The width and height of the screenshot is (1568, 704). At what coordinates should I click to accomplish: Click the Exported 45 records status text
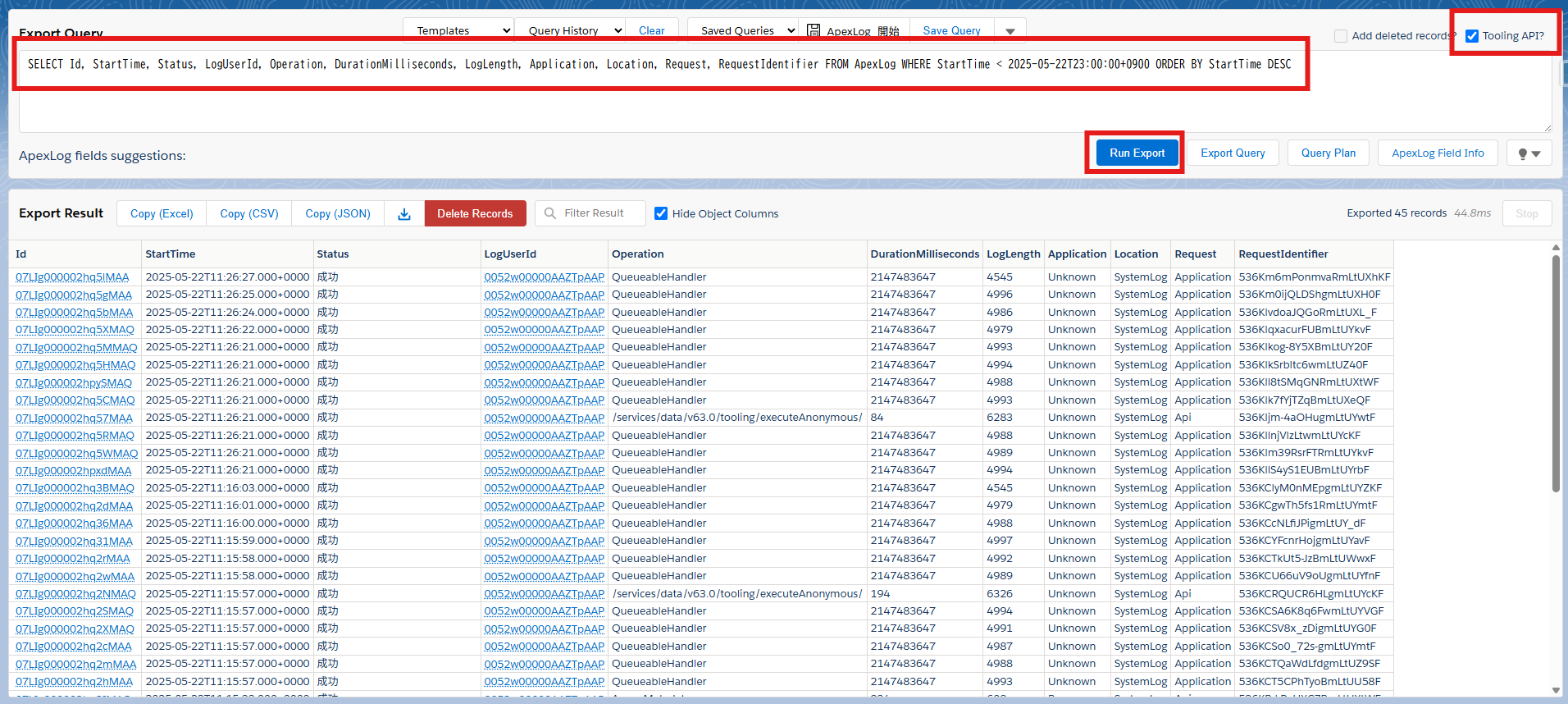coord(1397,213)
